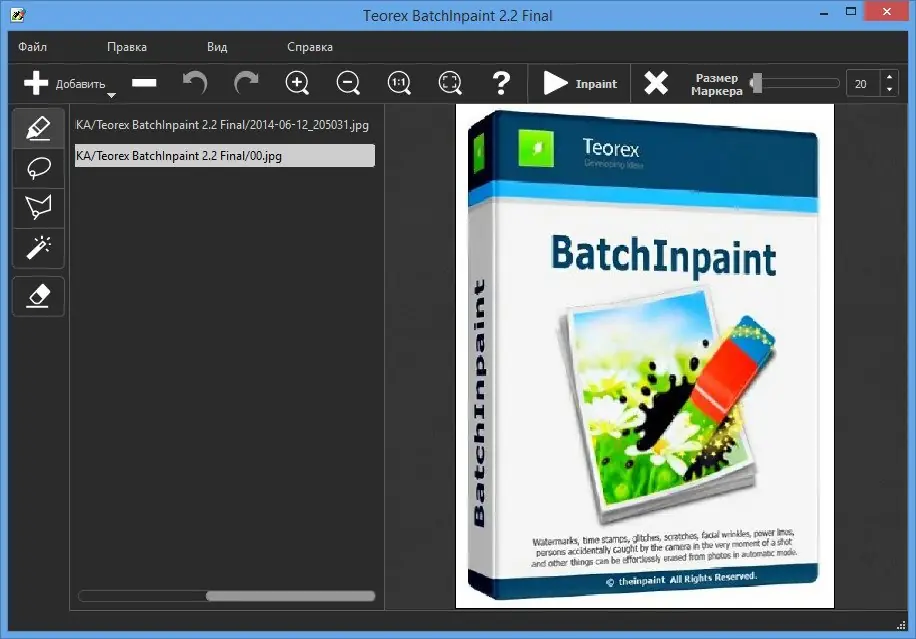Zoom in on the image
Screen dimensions: 916x639
[297, 83]
